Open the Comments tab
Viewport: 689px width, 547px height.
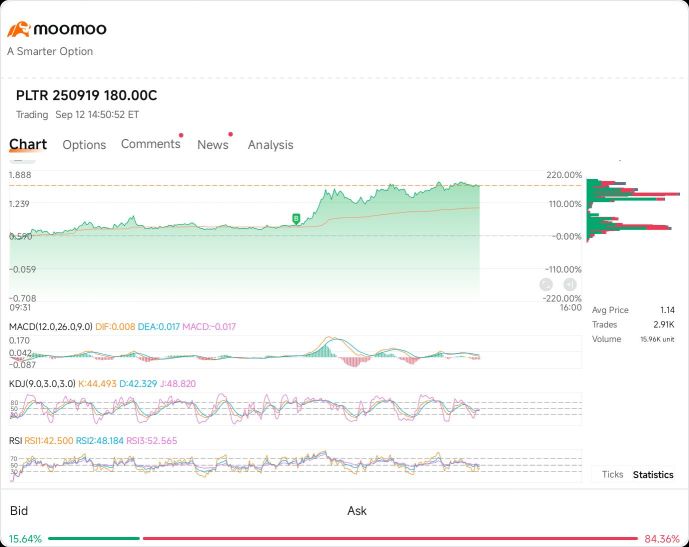(150, 144)
